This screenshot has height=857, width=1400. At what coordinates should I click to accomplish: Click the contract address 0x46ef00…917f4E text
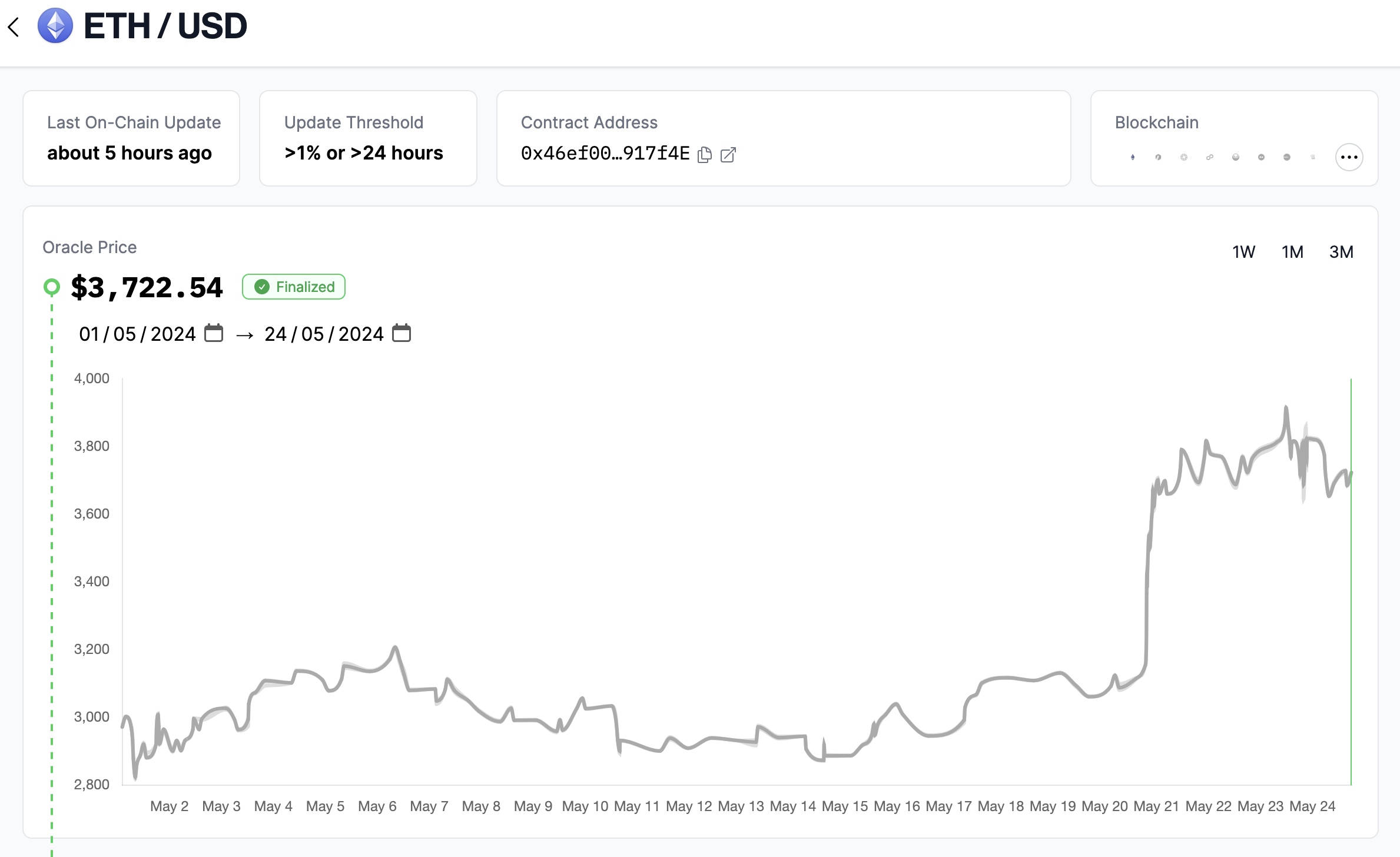[605, 154]
